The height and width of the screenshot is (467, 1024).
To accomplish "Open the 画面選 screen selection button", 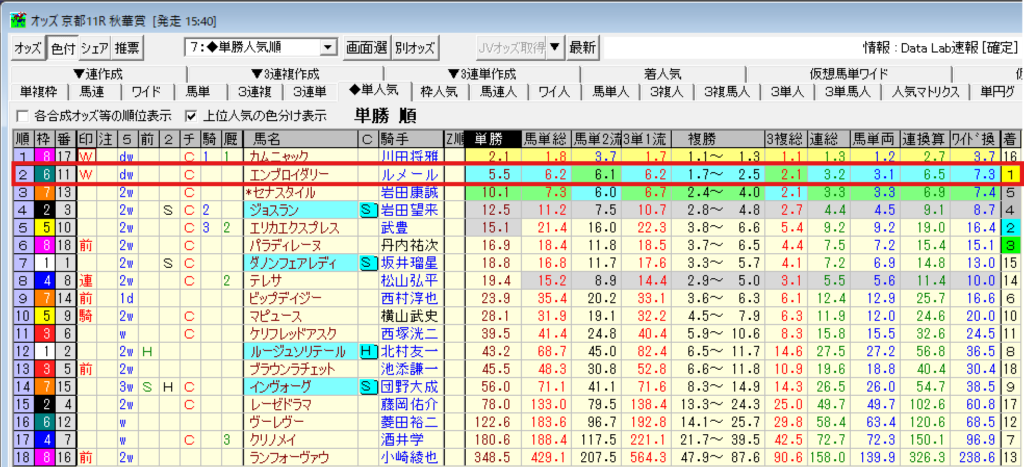I will [366, 47].
